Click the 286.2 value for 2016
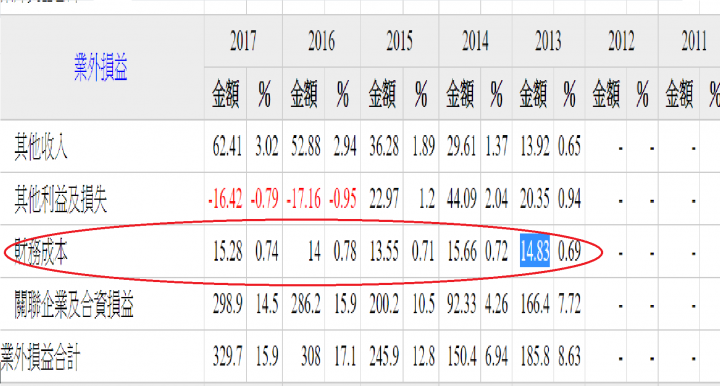Image resolution: width=720 pixels, height=386 pixels. [x=306, y=304]
